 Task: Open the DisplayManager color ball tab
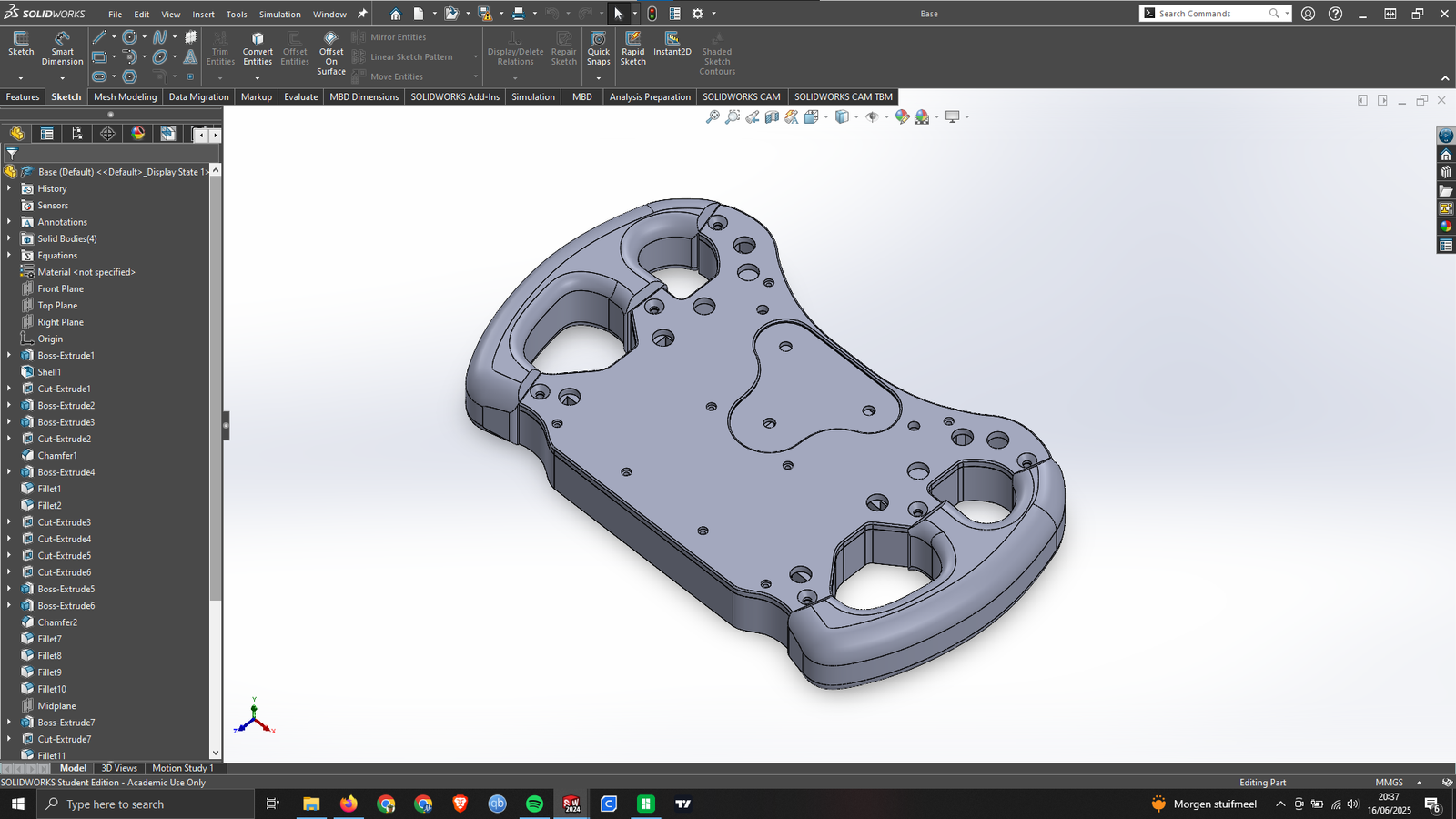(137, 134)
